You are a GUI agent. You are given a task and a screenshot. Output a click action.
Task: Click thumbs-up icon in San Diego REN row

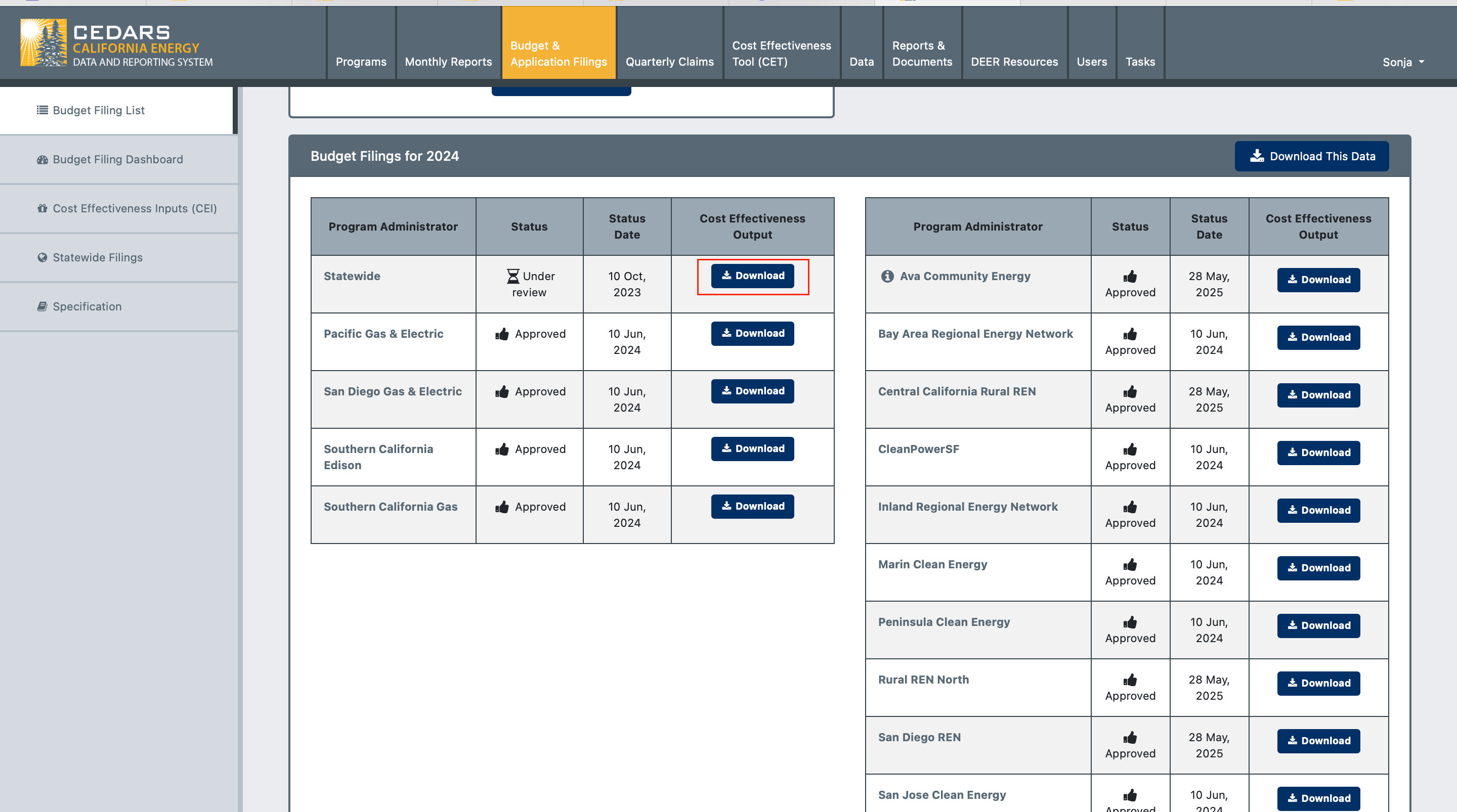[x=1130, y=737]
